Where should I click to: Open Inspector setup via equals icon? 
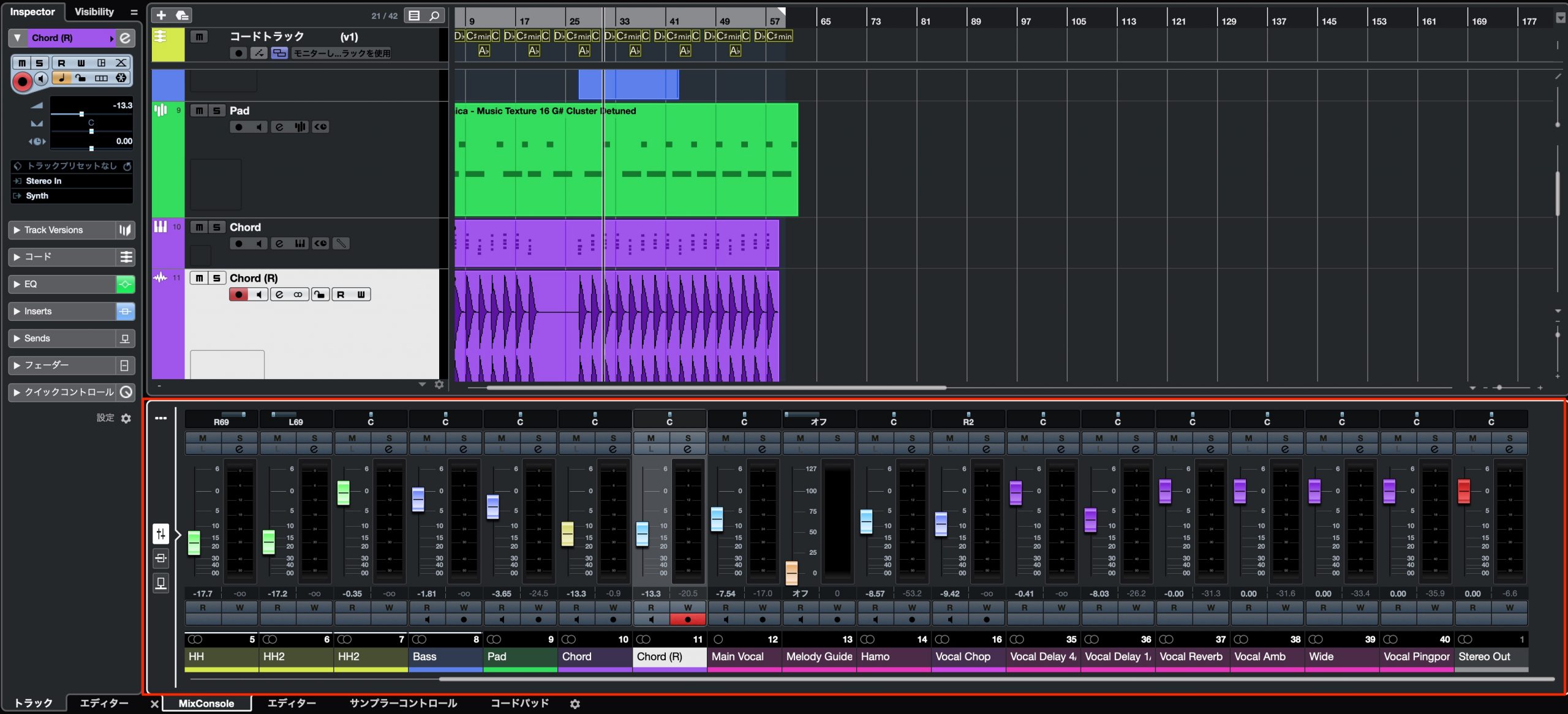[x=134, y=12]
